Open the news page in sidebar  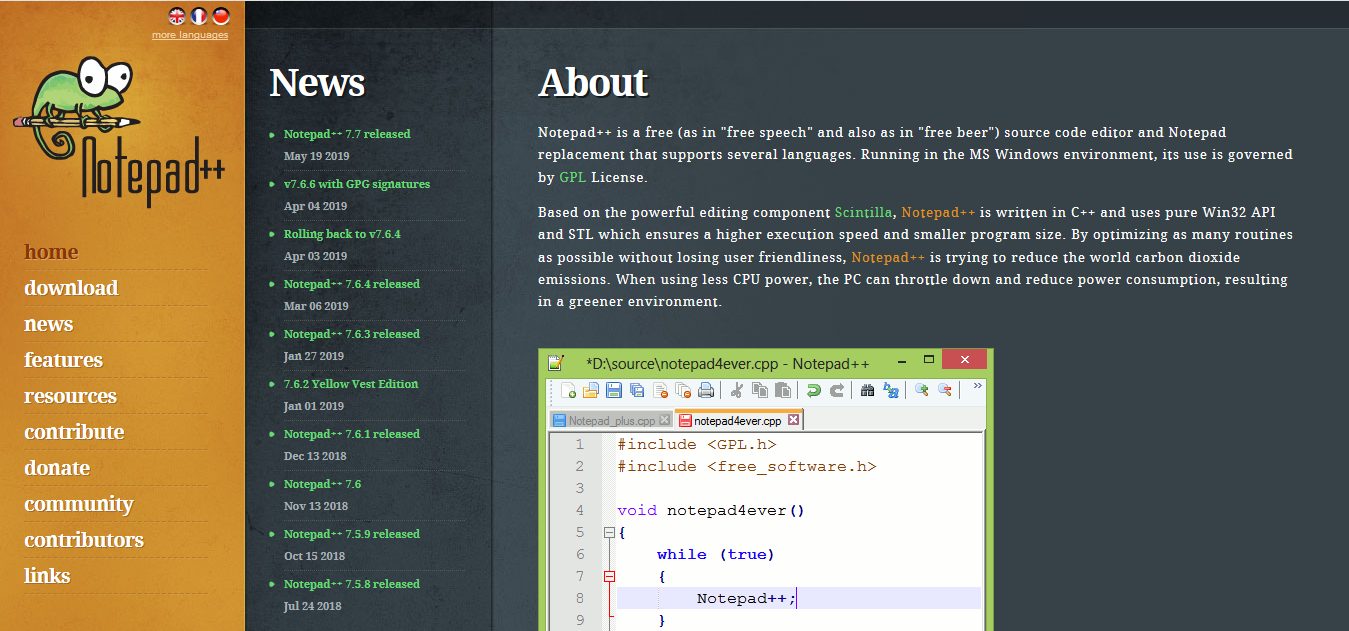click(48, 324)
